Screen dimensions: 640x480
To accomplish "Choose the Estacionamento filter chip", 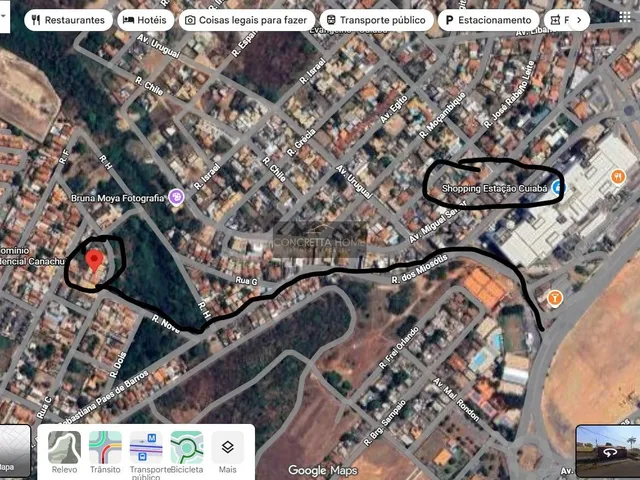I will pyautogui.click(x=488, y=20).
